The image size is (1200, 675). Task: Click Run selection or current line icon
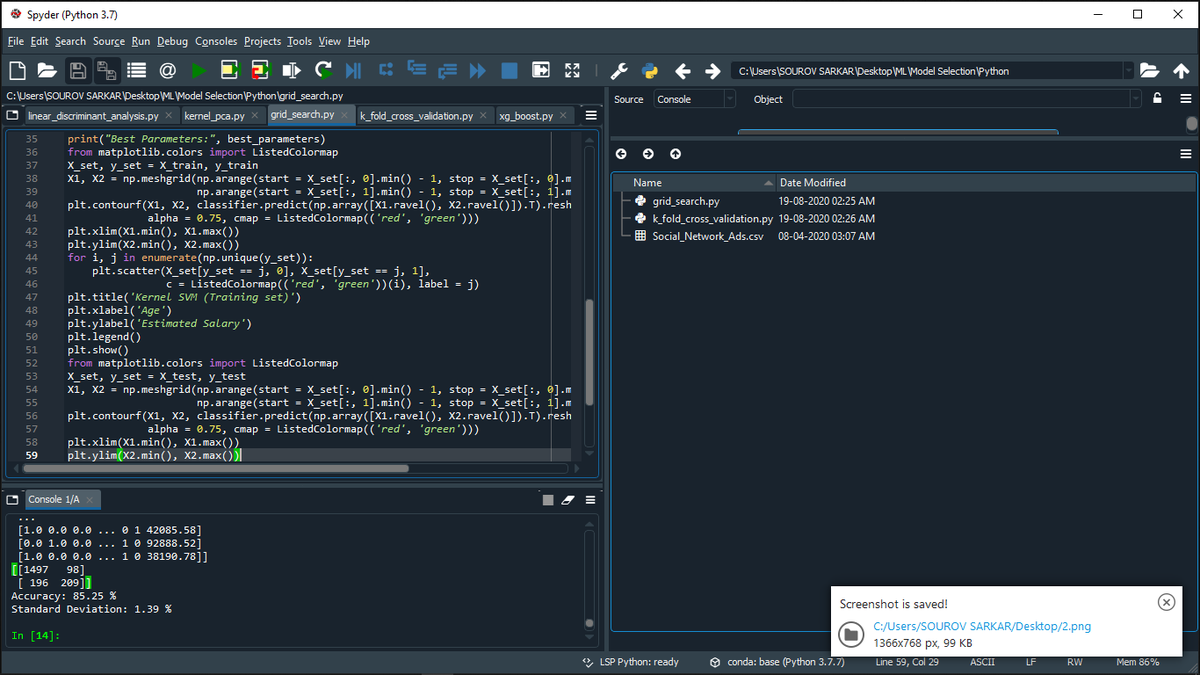pyautogui.click(x=291, y=71)
